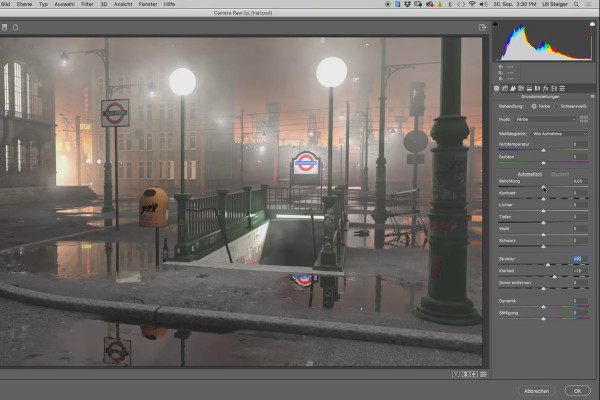
Task: Click the Kontrast slider handle
Action: click(x=543, y=199)
